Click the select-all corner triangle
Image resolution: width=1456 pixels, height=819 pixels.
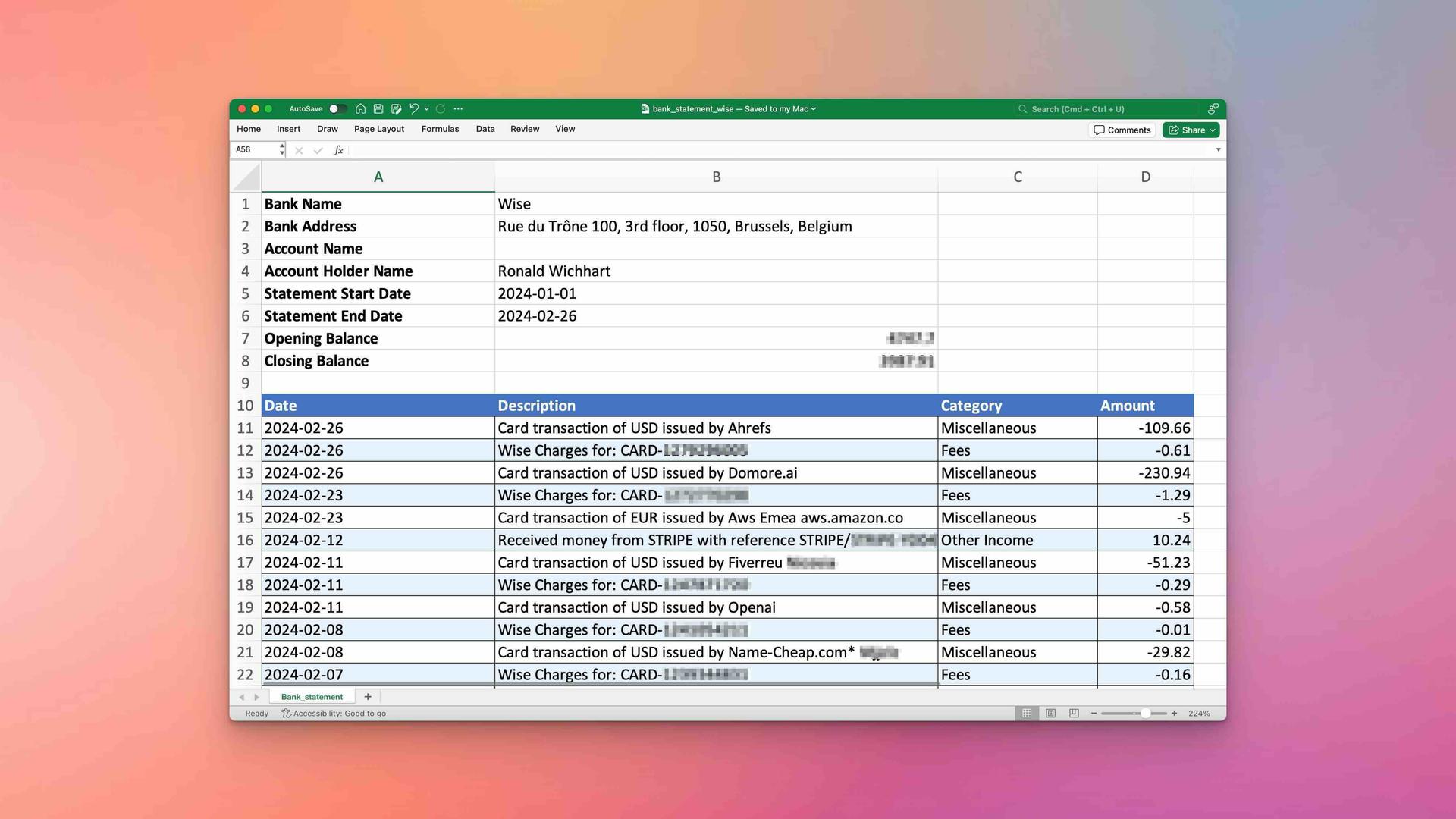246,177
